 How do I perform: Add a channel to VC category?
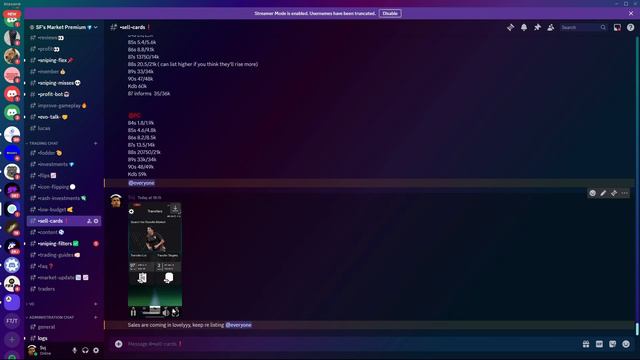[x=96, y=304]
